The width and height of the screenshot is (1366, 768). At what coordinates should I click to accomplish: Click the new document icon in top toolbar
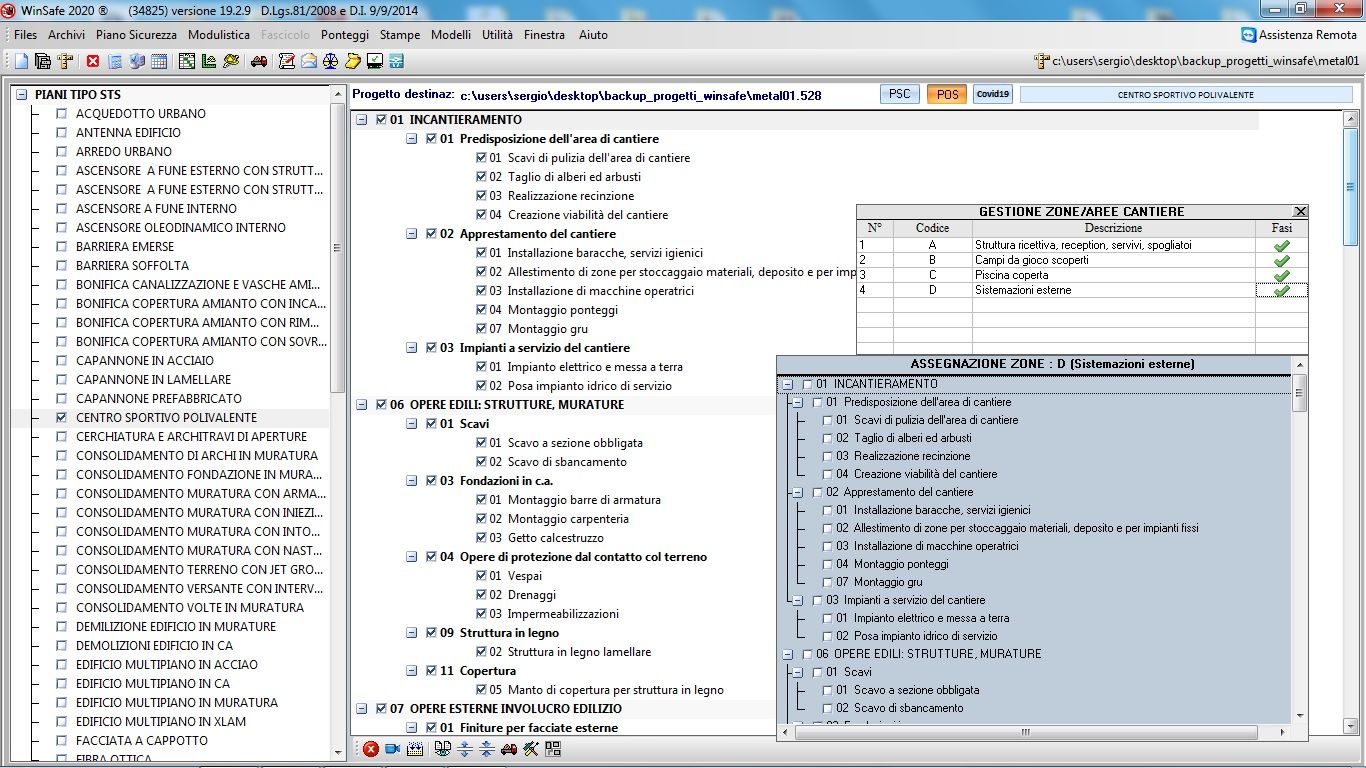click(x=21, y=61)
